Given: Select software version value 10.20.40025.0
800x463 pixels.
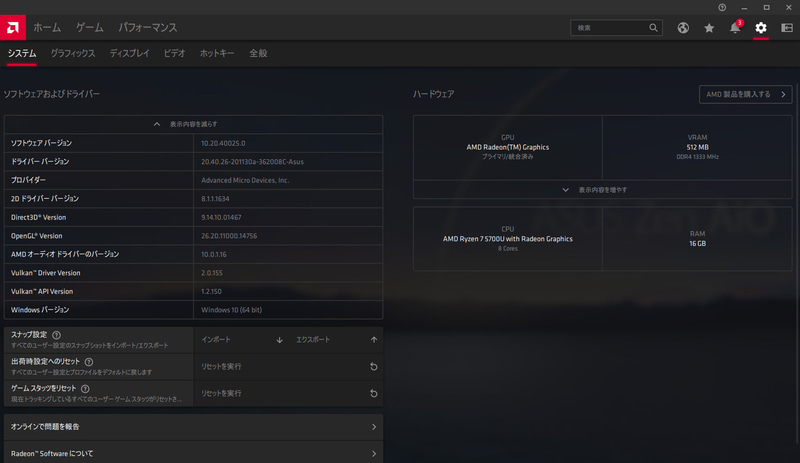Looking at the screenshot, I should pos(223,143).
